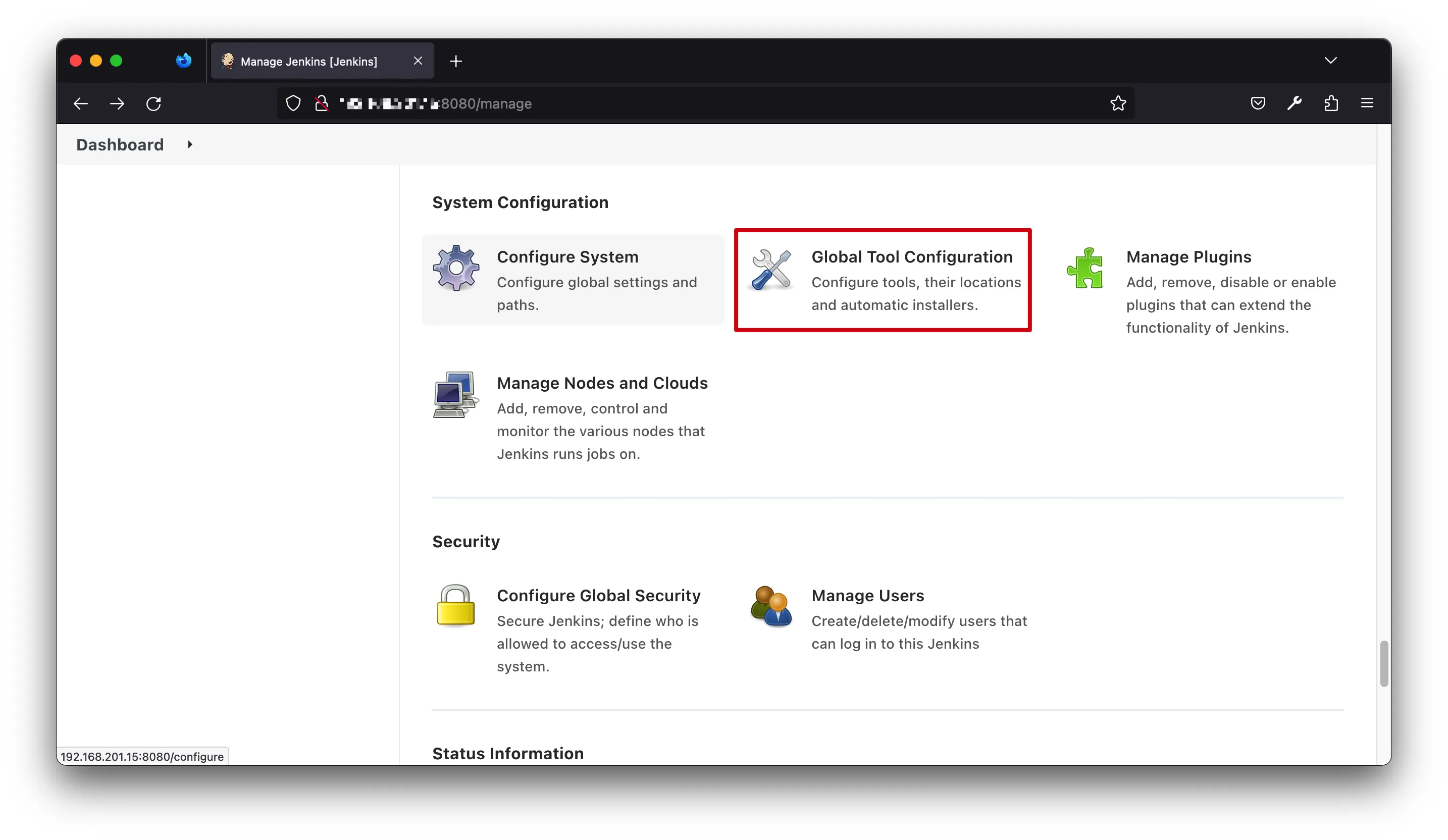This screenshot has width=1448, height=840.
Task: Open a new browser tab
Action: tap(456, 62)
